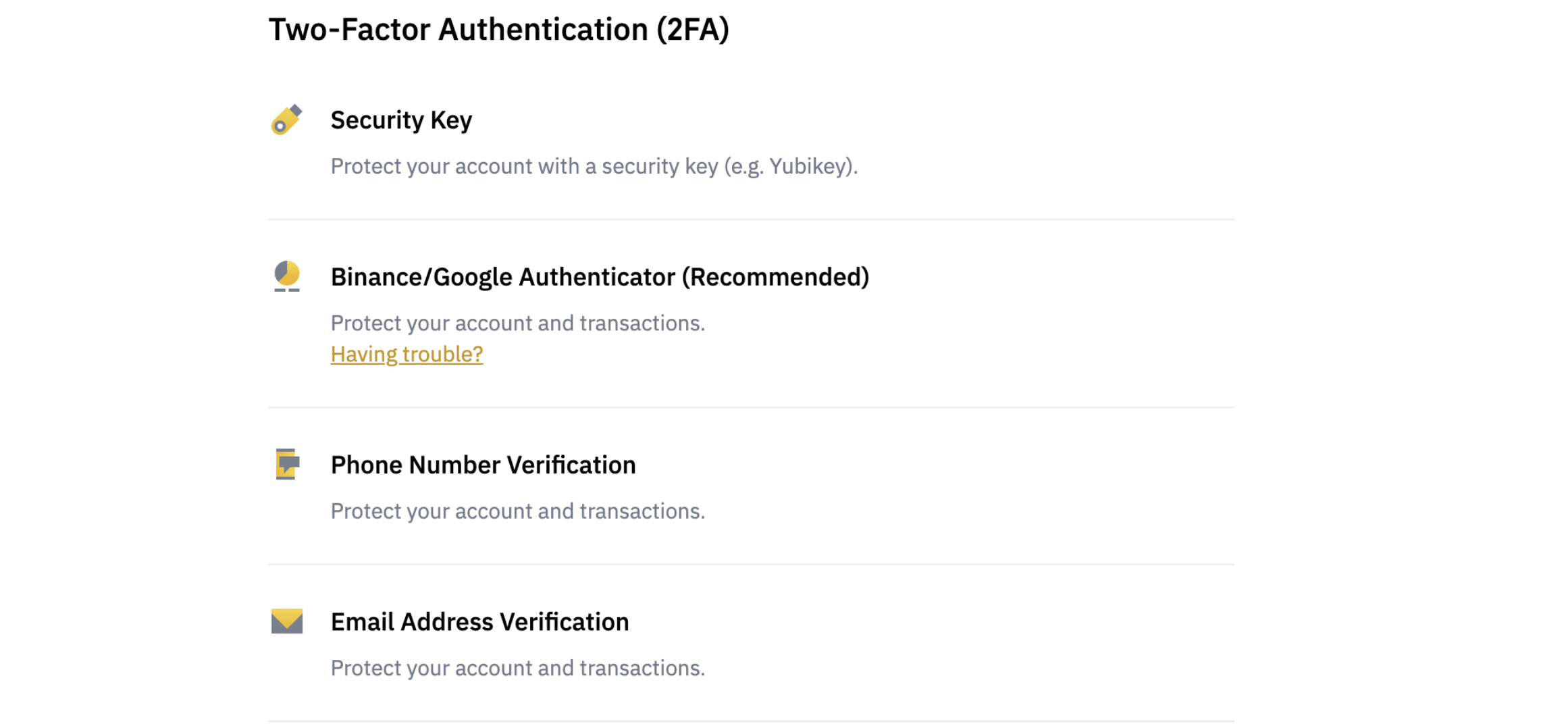Choose the Email Address Verification heading
This screenshot has width=1568, height=724.
(479, 622)
